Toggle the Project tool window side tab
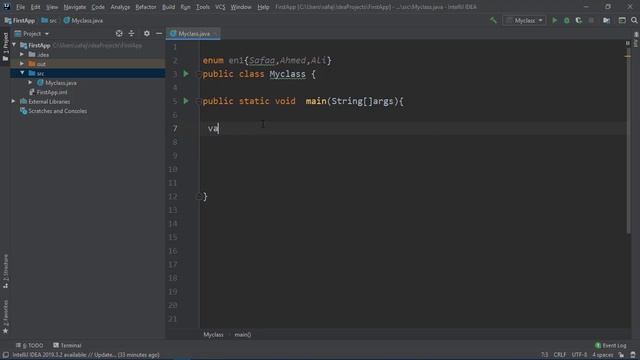 5,47
